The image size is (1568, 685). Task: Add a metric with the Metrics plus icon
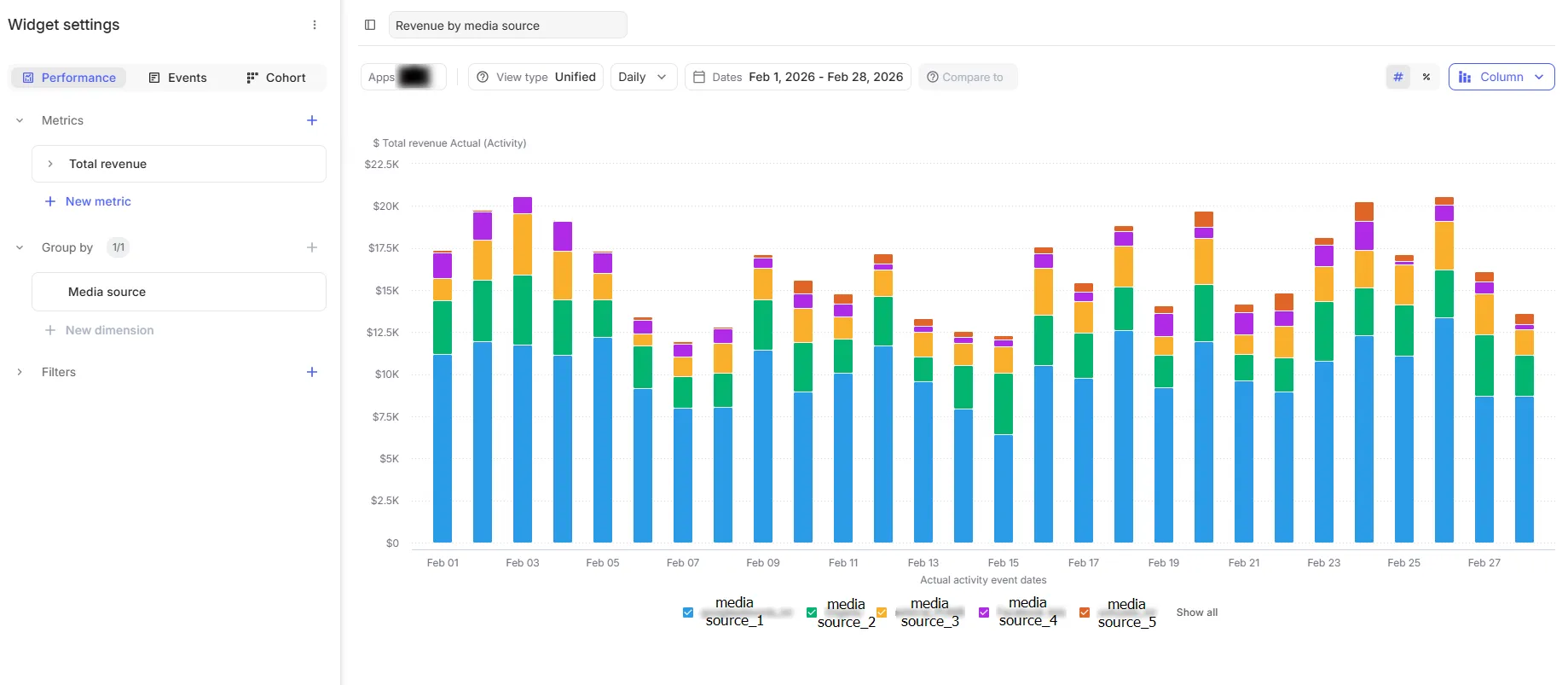coord(312,120)
